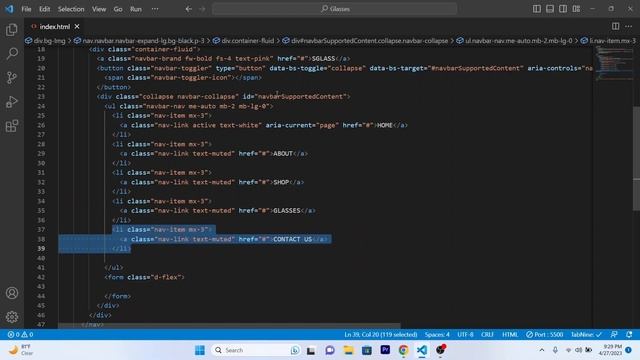Toggle the Tabnine status item
640x360 pixels.
tap(587, 334)
